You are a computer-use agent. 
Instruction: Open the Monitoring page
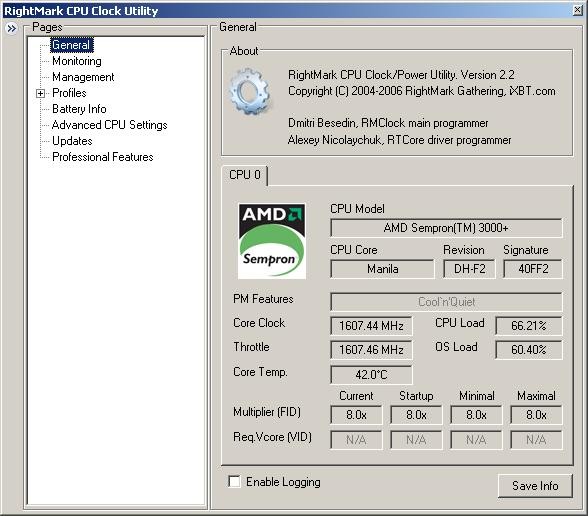(77, 61)
